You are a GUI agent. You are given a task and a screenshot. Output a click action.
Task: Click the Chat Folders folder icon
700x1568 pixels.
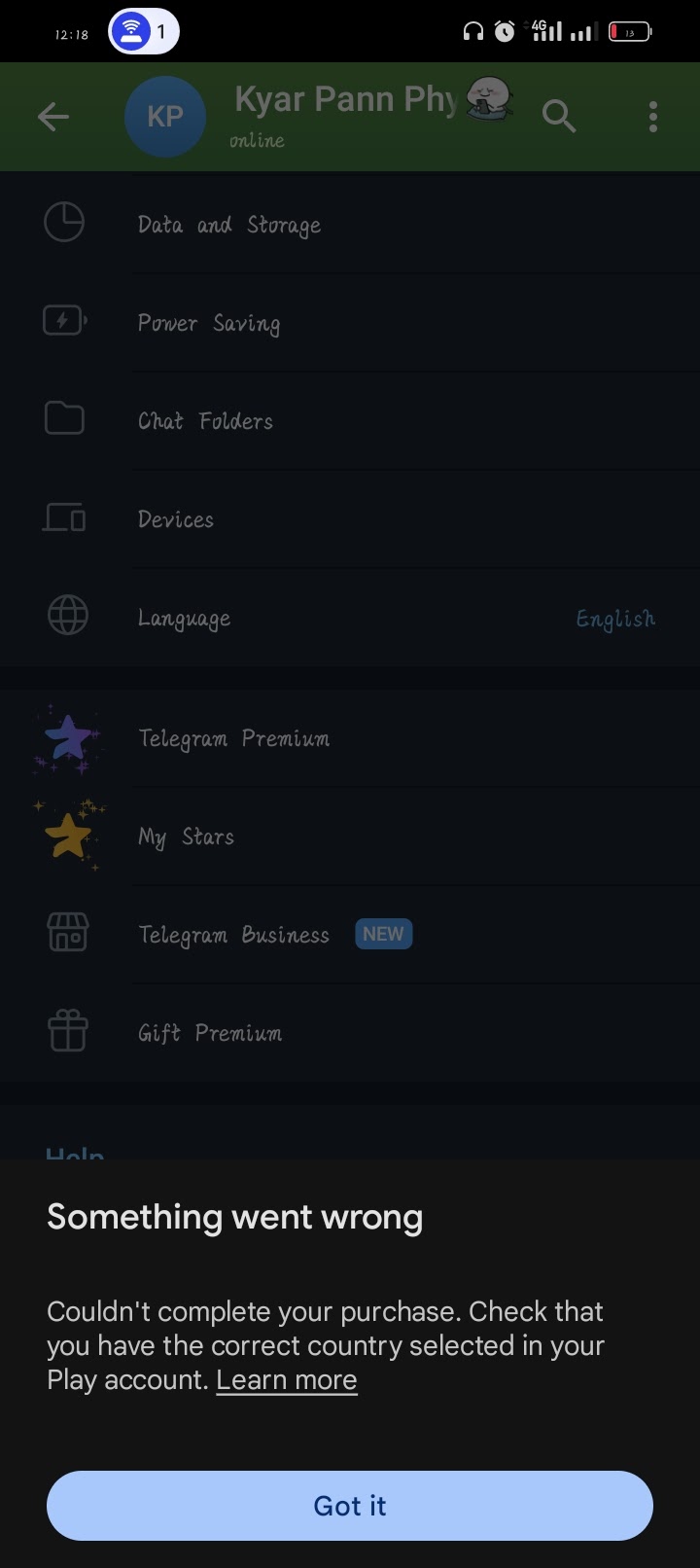(64, 418)
